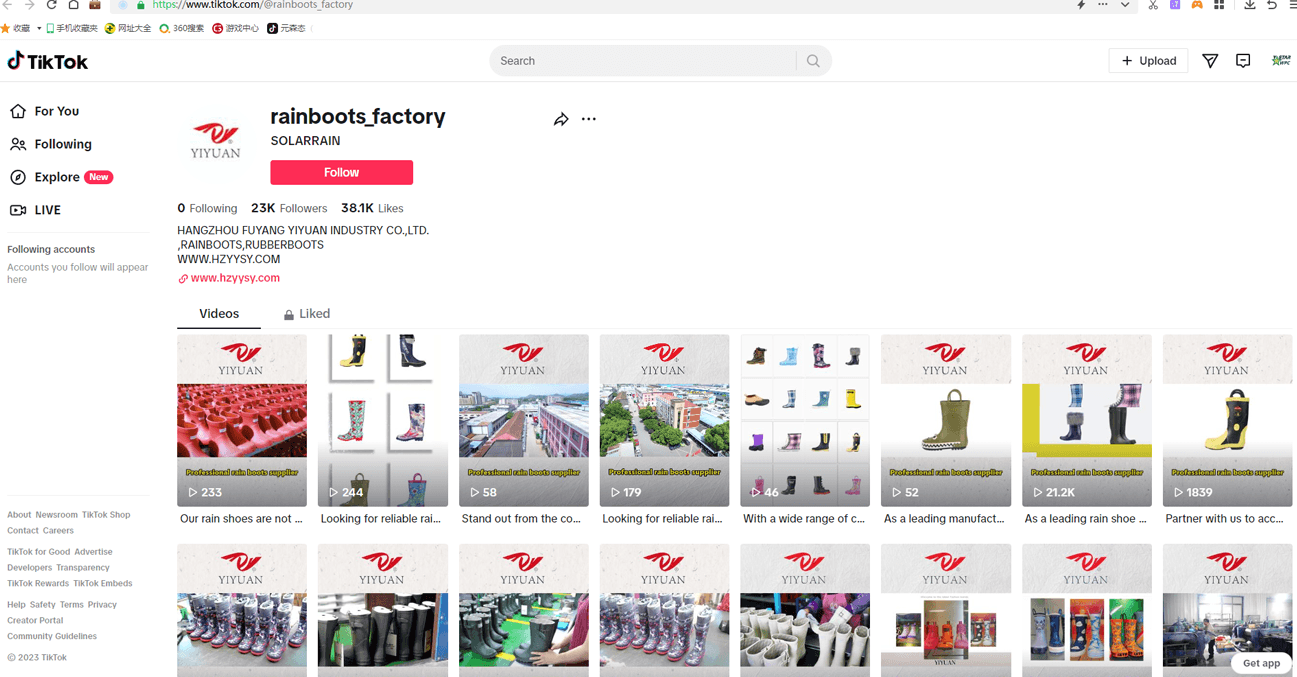Click the 23K Followers count
The image size is (1297, 677).
click(x=289, y=208)
